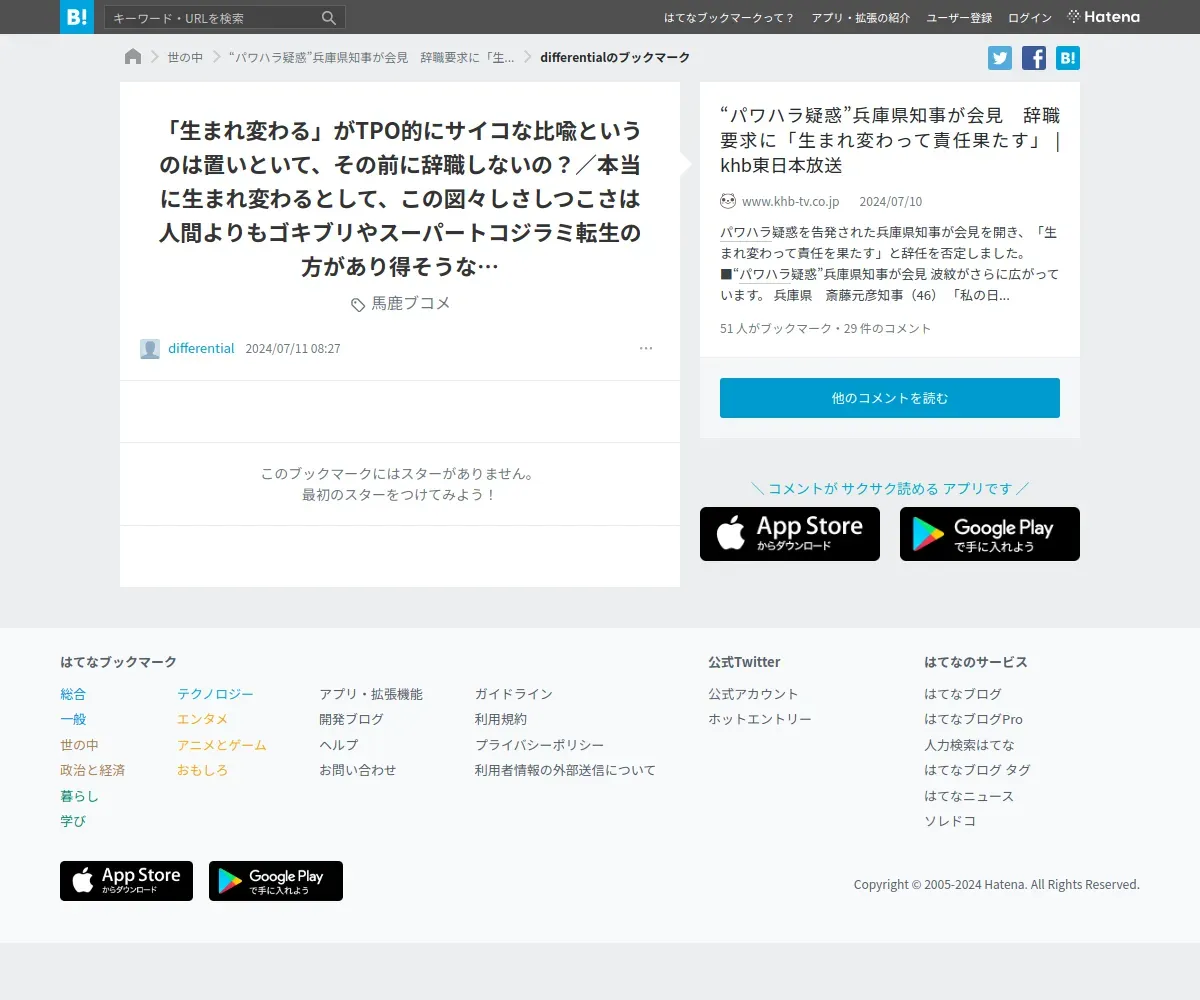The width and height of the screenshot is (1200, 1000).
Task: Open ホットエントリー Twitter link
Action: pyautogui.click(x=760, y=719)
